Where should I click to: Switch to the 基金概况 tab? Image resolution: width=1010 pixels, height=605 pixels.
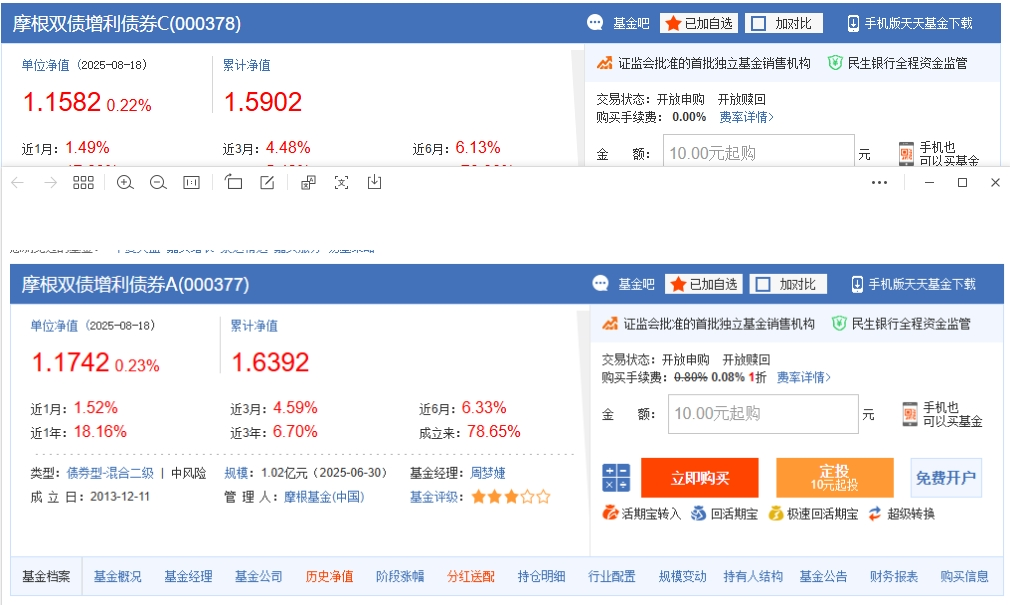(117, 576)
